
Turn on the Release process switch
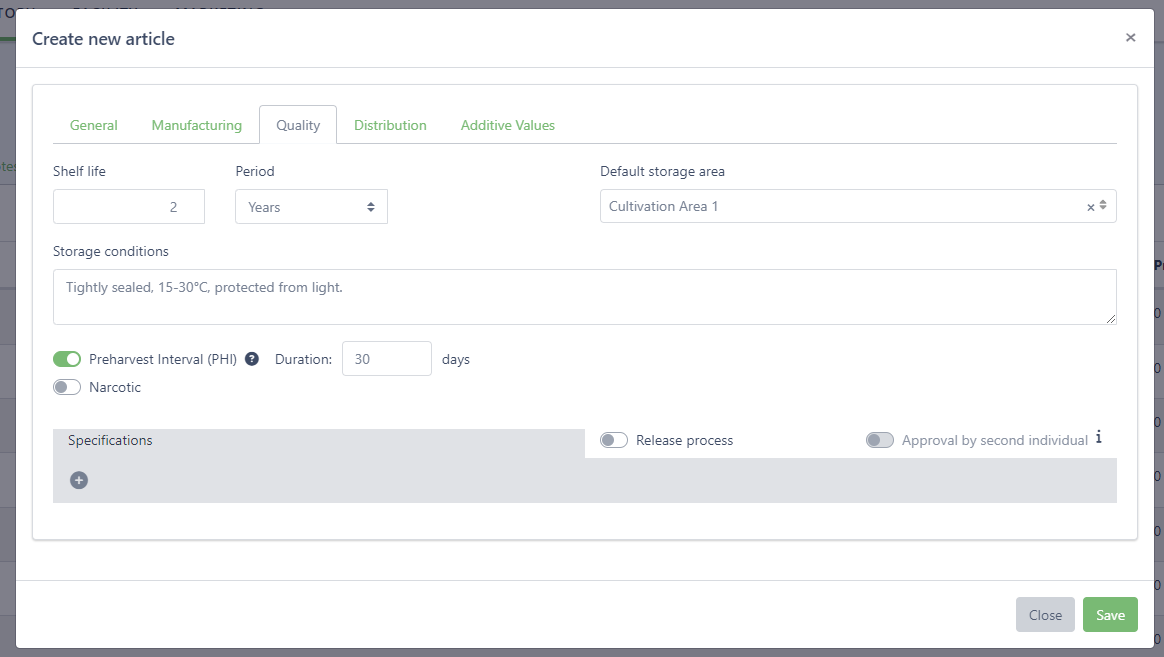[x=614, y=440]
